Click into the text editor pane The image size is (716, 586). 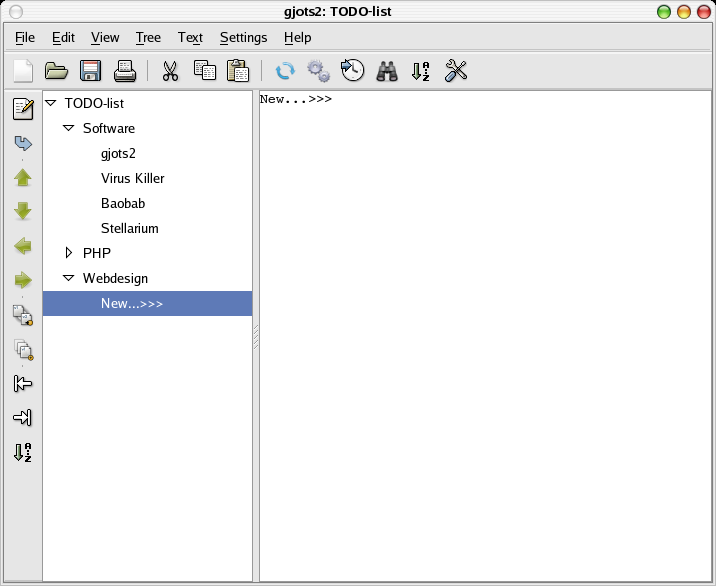[x=485, y=336]
